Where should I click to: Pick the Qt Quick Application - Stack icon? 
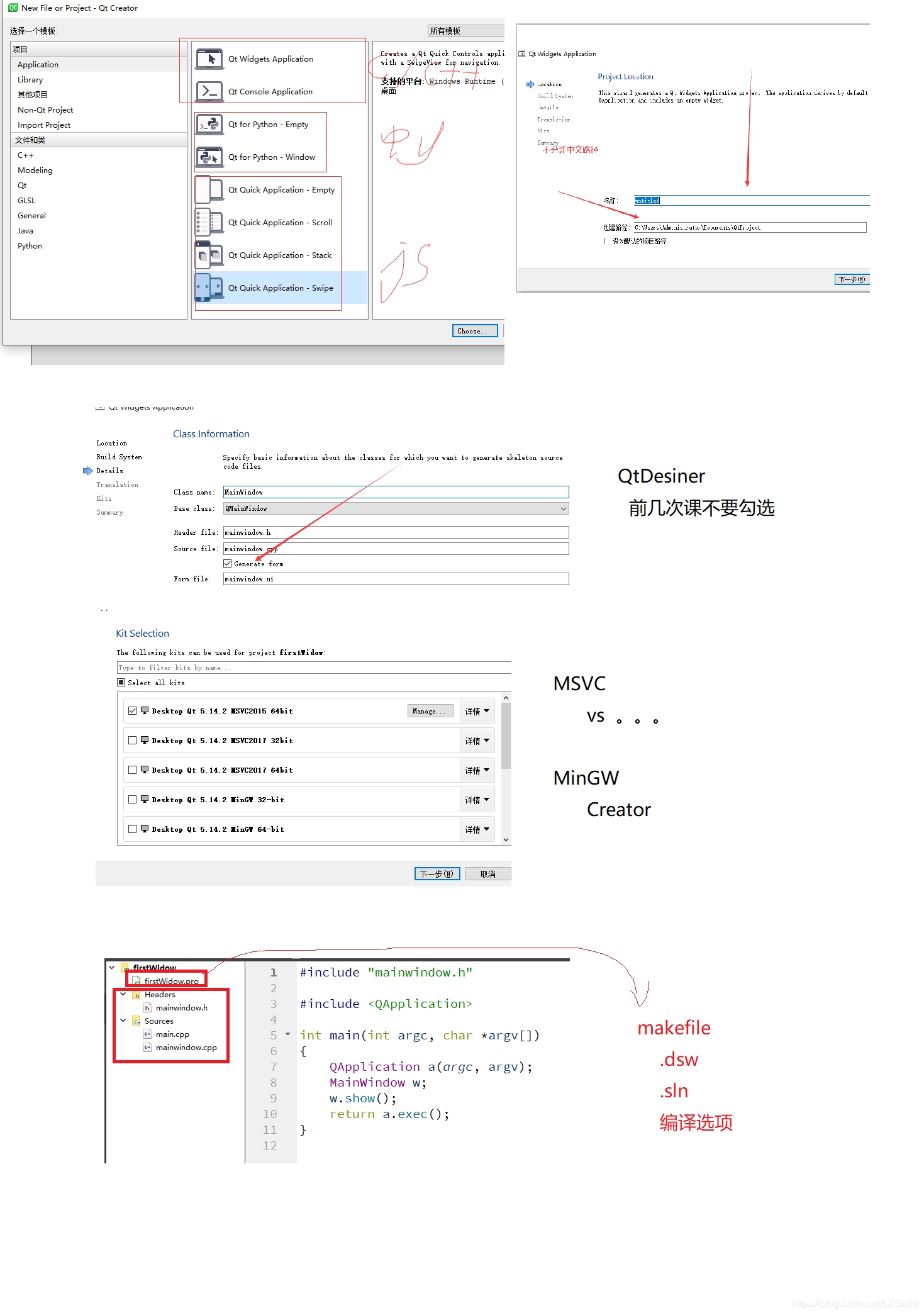pyautogui.click(x=209, y=255)
